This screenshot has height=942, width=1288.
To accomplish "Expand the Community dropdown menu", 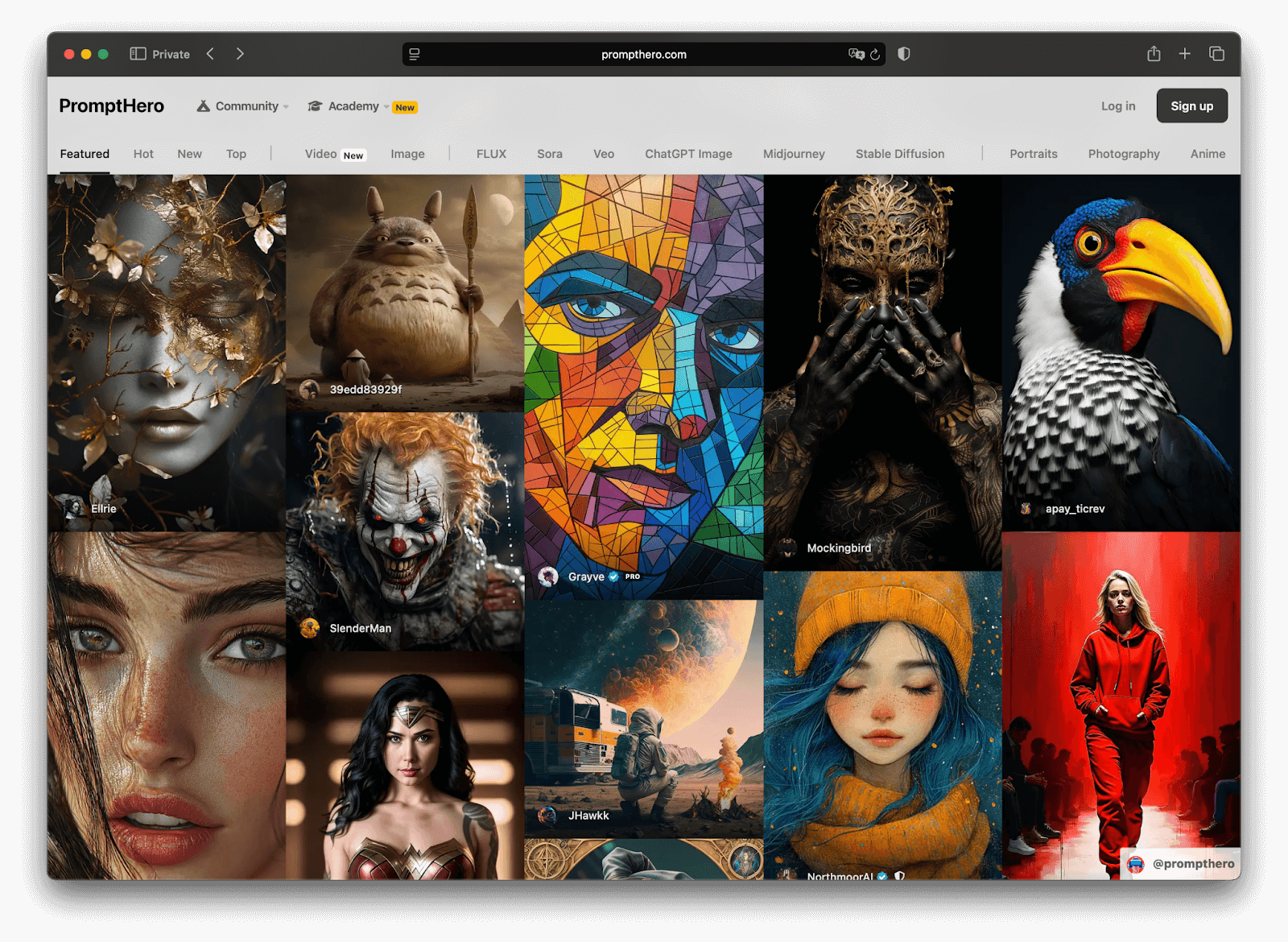I will (x=243, y=106).
